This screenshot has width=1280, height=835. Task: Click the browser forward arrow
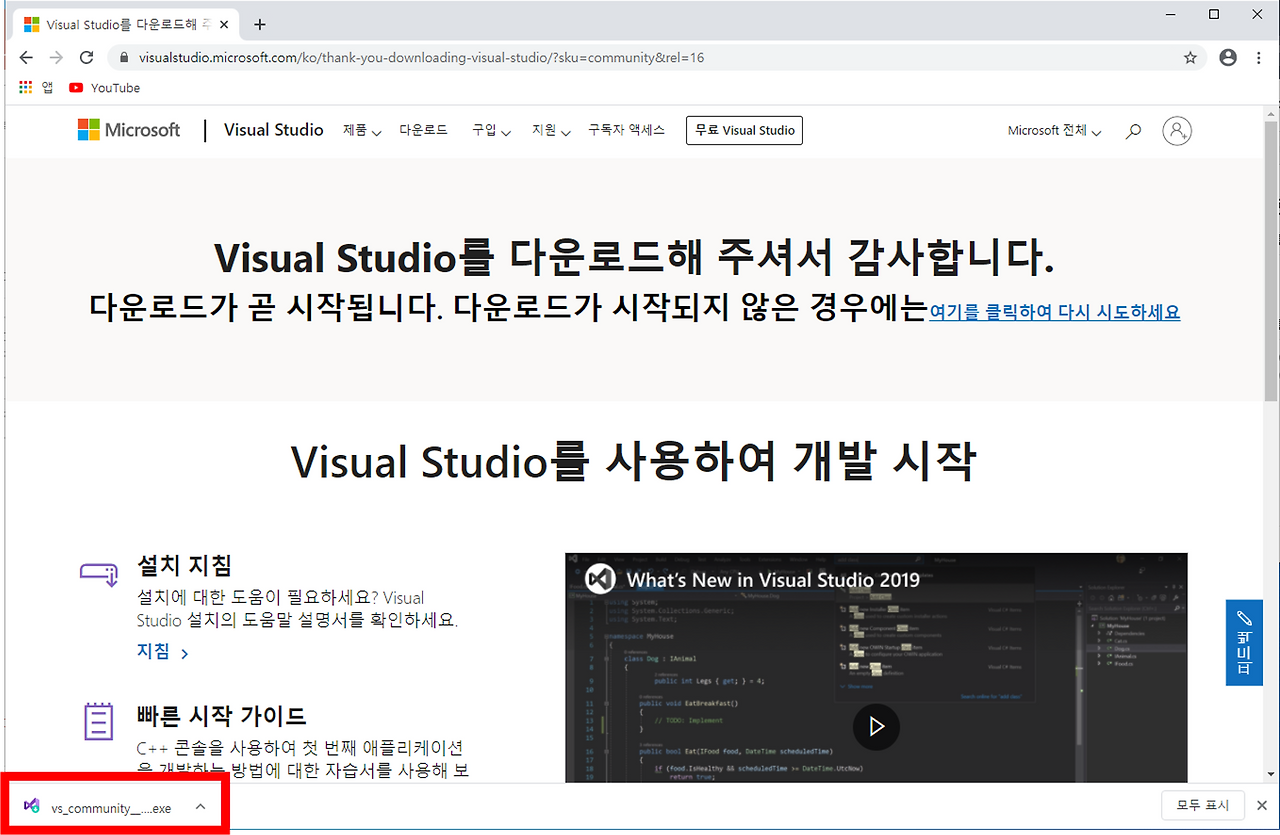[56, 58]
